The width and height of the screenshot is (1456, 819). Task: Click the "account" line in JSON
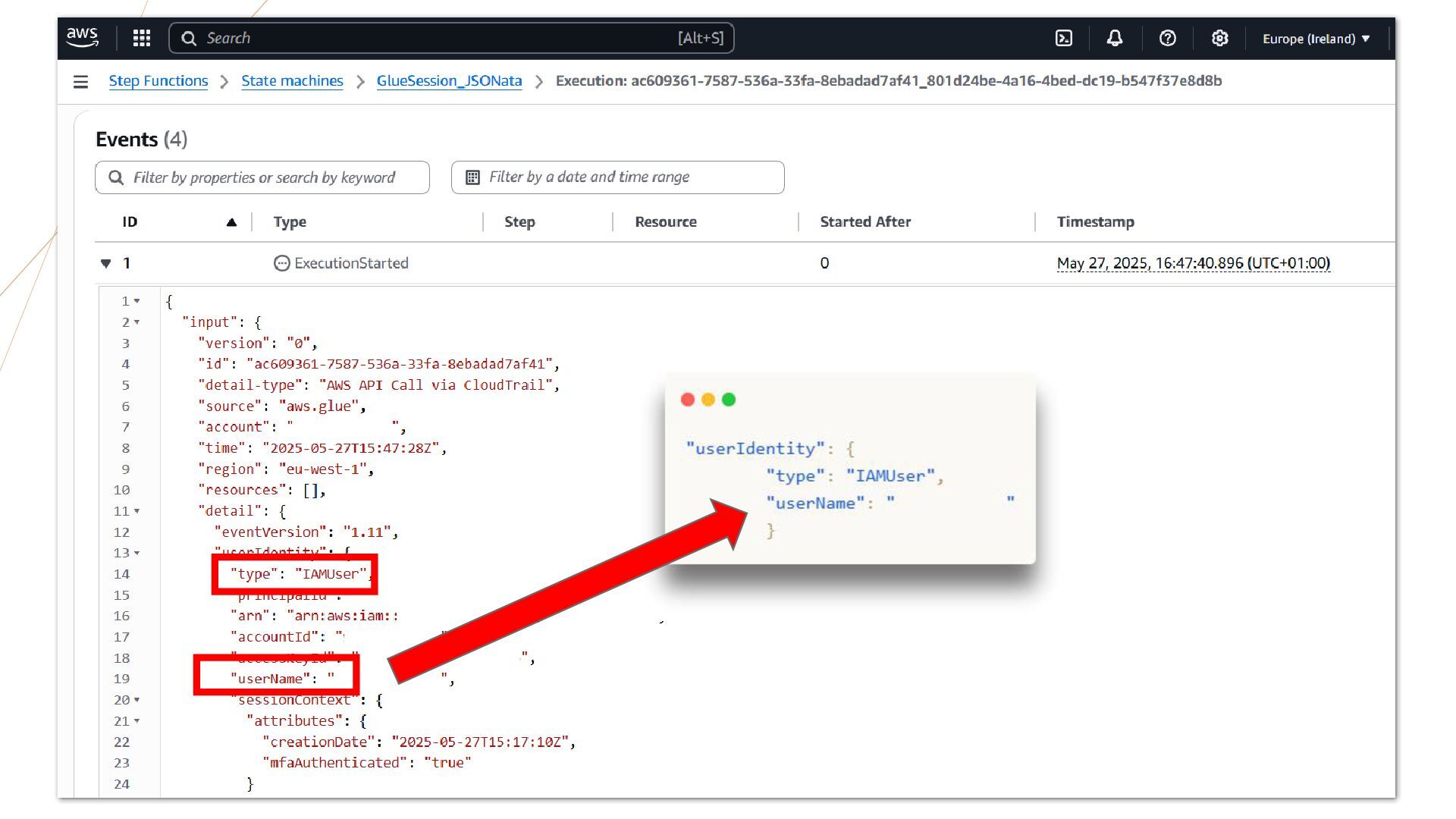302,427
